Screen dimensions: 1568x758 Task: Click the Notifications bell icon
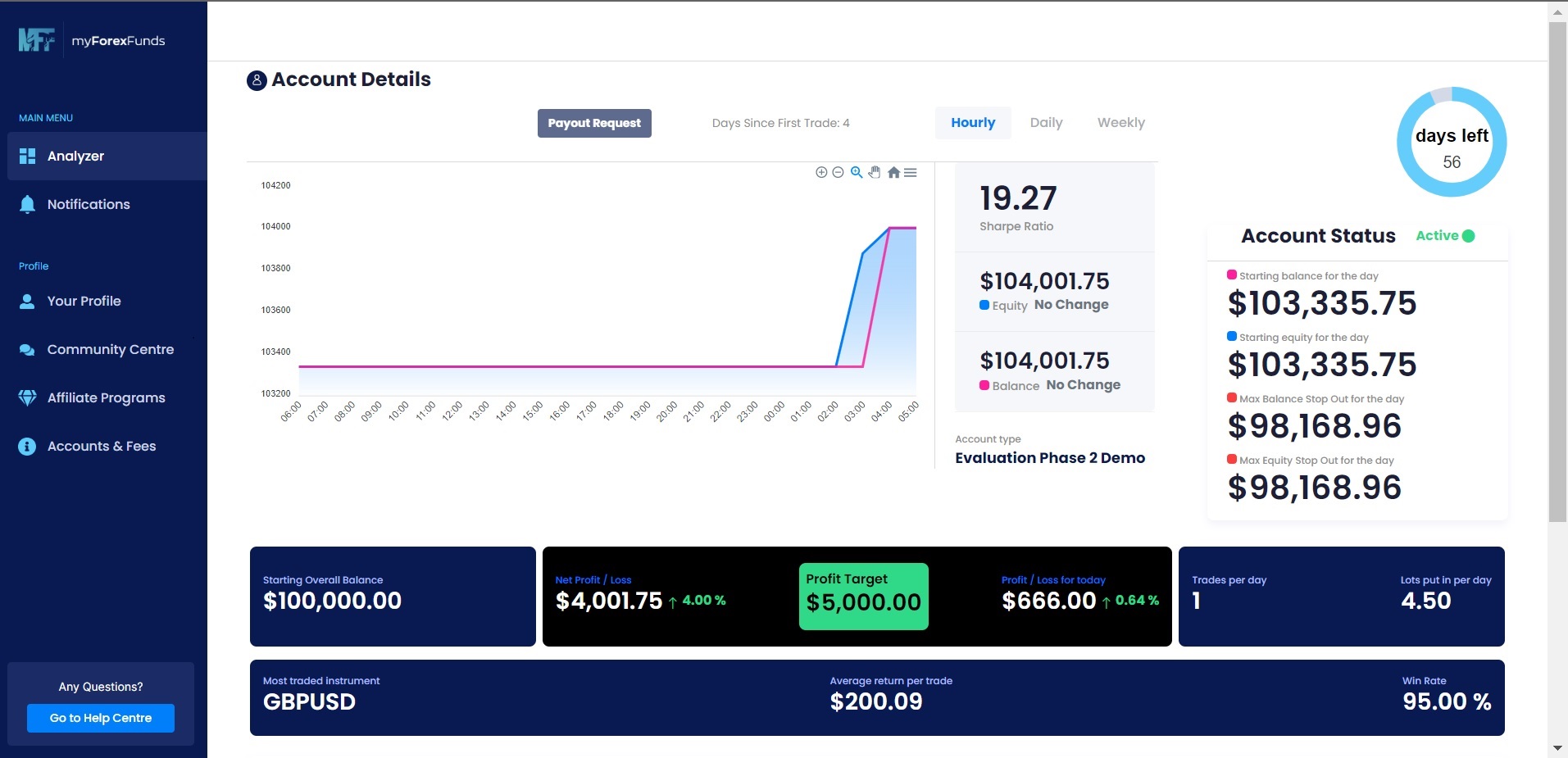tap(27, 205)
